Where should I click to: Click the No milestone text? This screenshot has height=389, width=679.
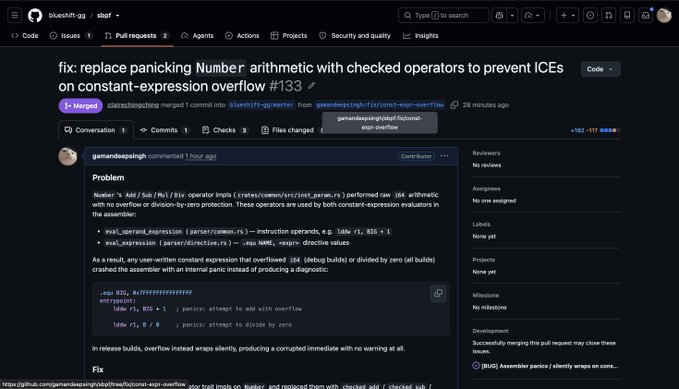coord(489,307)
